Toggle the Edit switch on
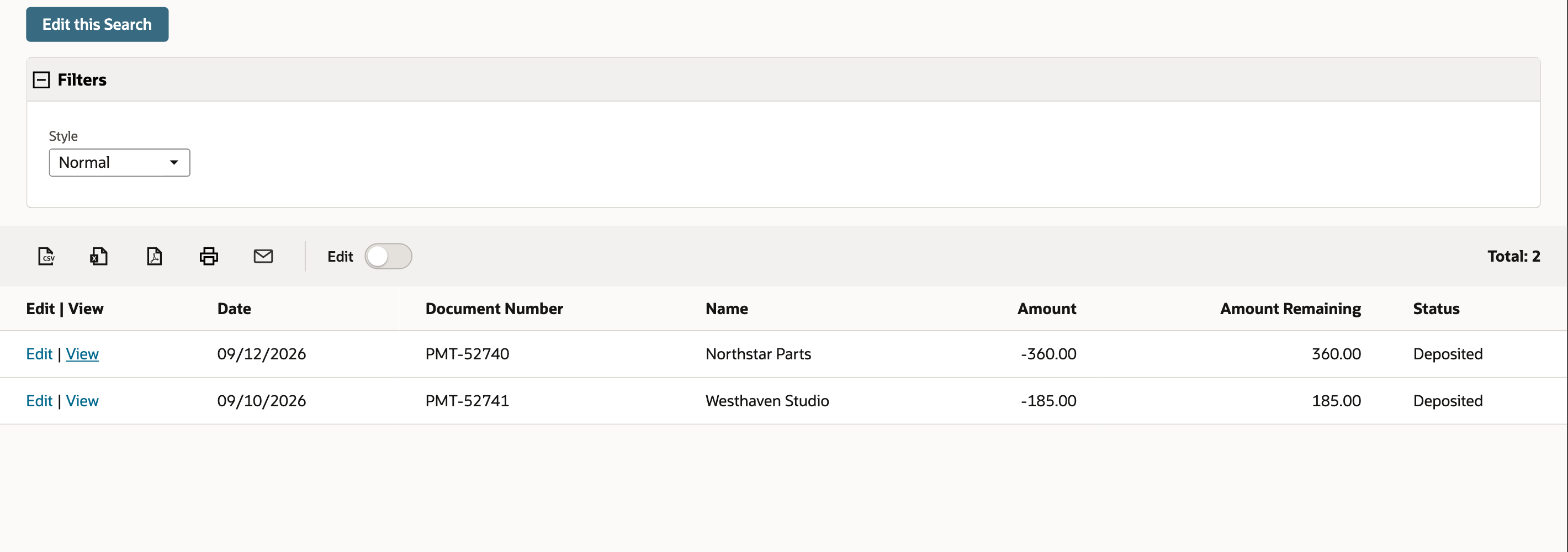1568x552 pixels. click(388, 256)
